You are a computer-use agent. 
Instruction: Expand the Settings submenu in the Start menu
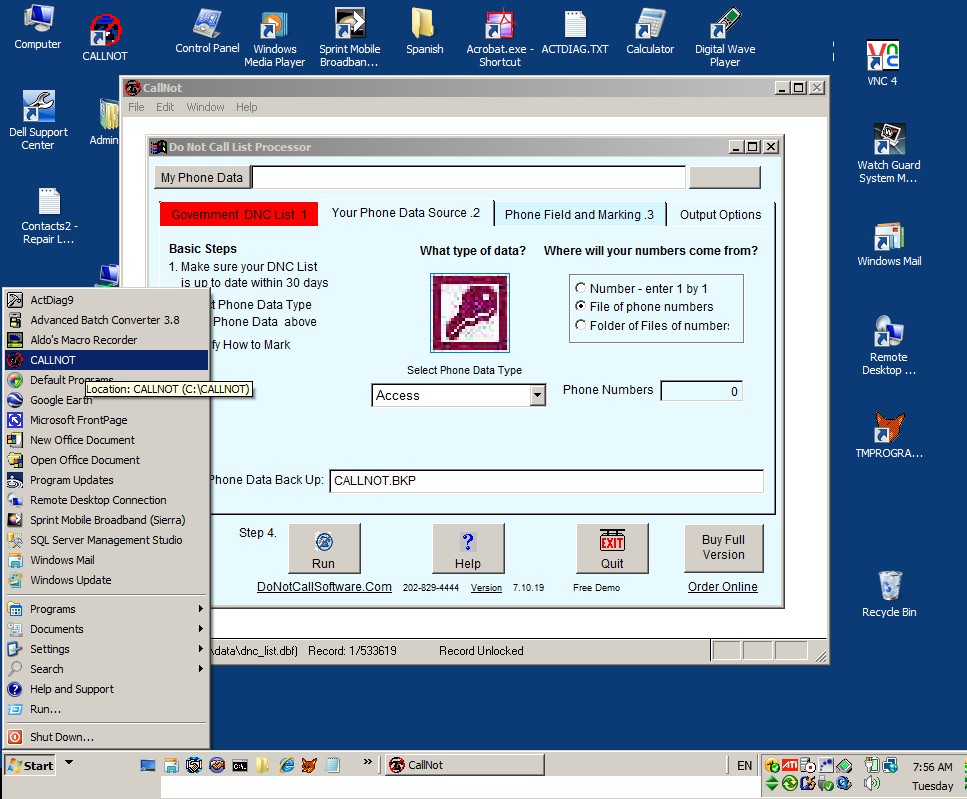coord(105,649)
